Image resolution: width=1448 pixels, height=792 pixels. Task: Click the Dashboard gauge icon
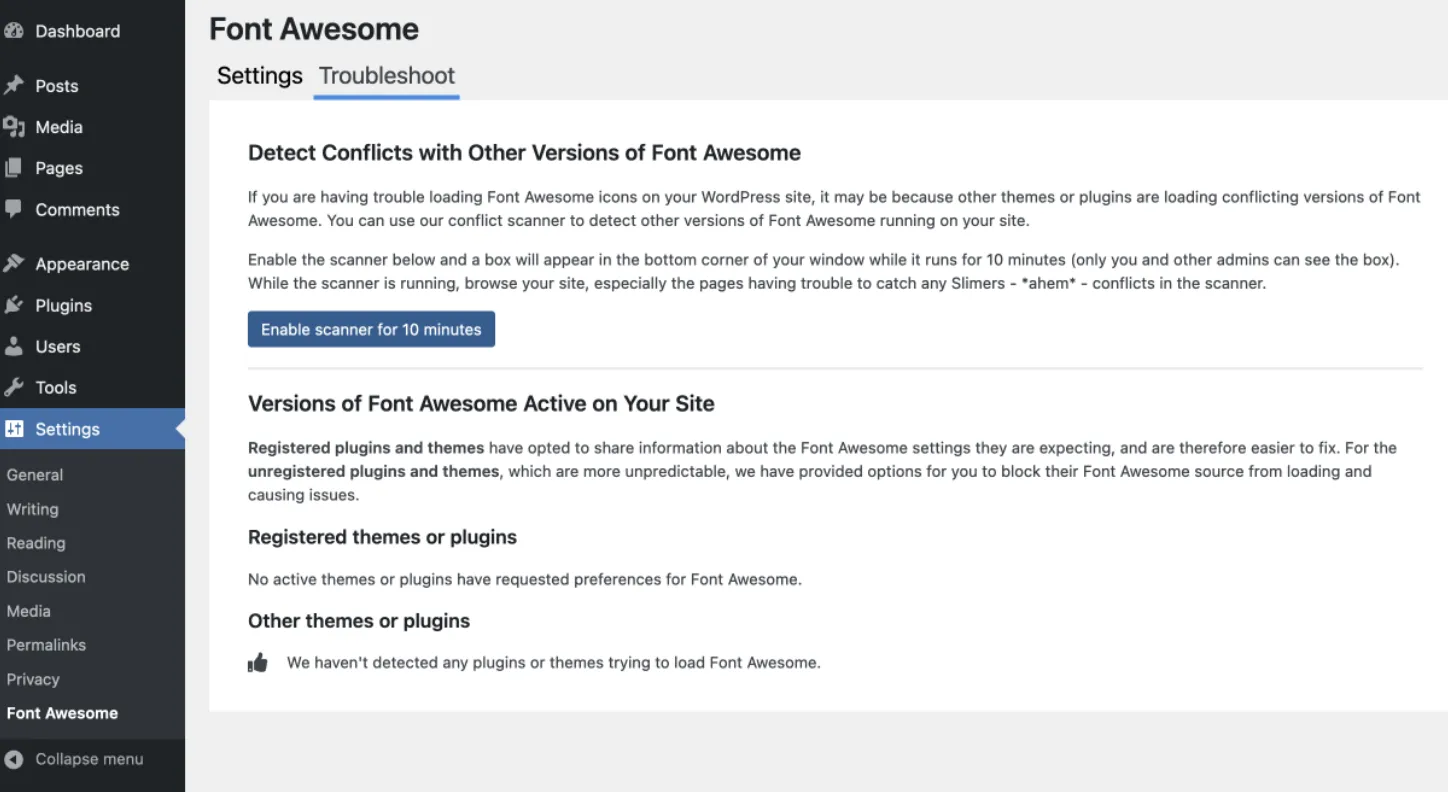point(13,31)
